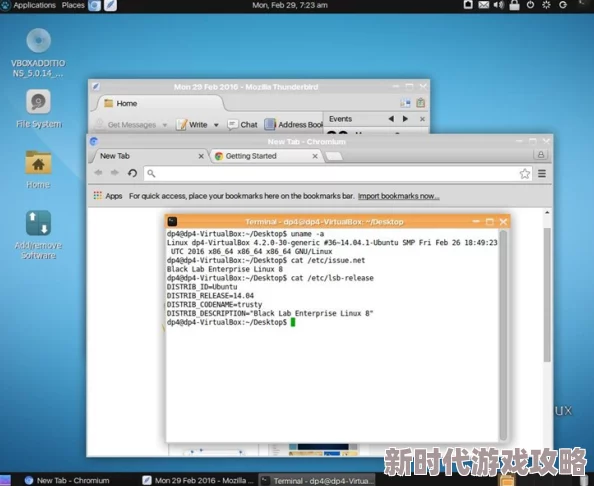Open a new tab in Chromium

click(x=334, y=156)
